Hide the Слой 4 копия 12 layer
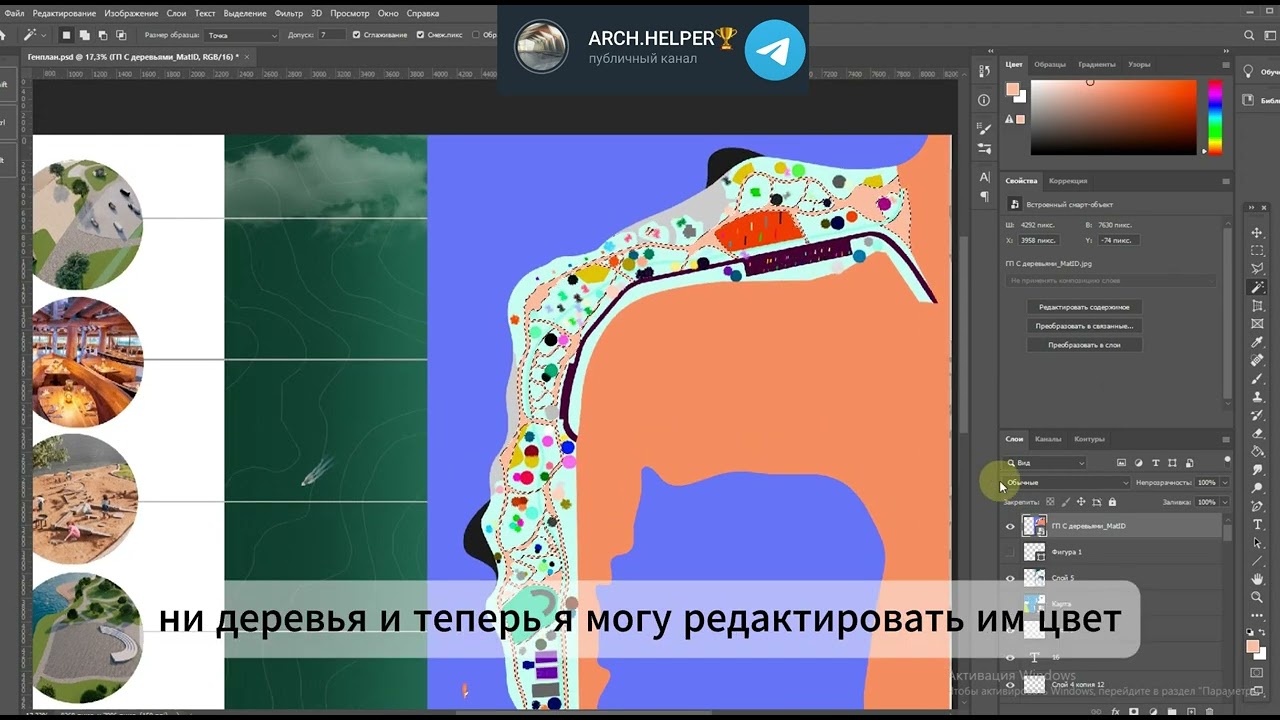The image size is (1280, 720). pyautogui.click(x=1010, y=684)
